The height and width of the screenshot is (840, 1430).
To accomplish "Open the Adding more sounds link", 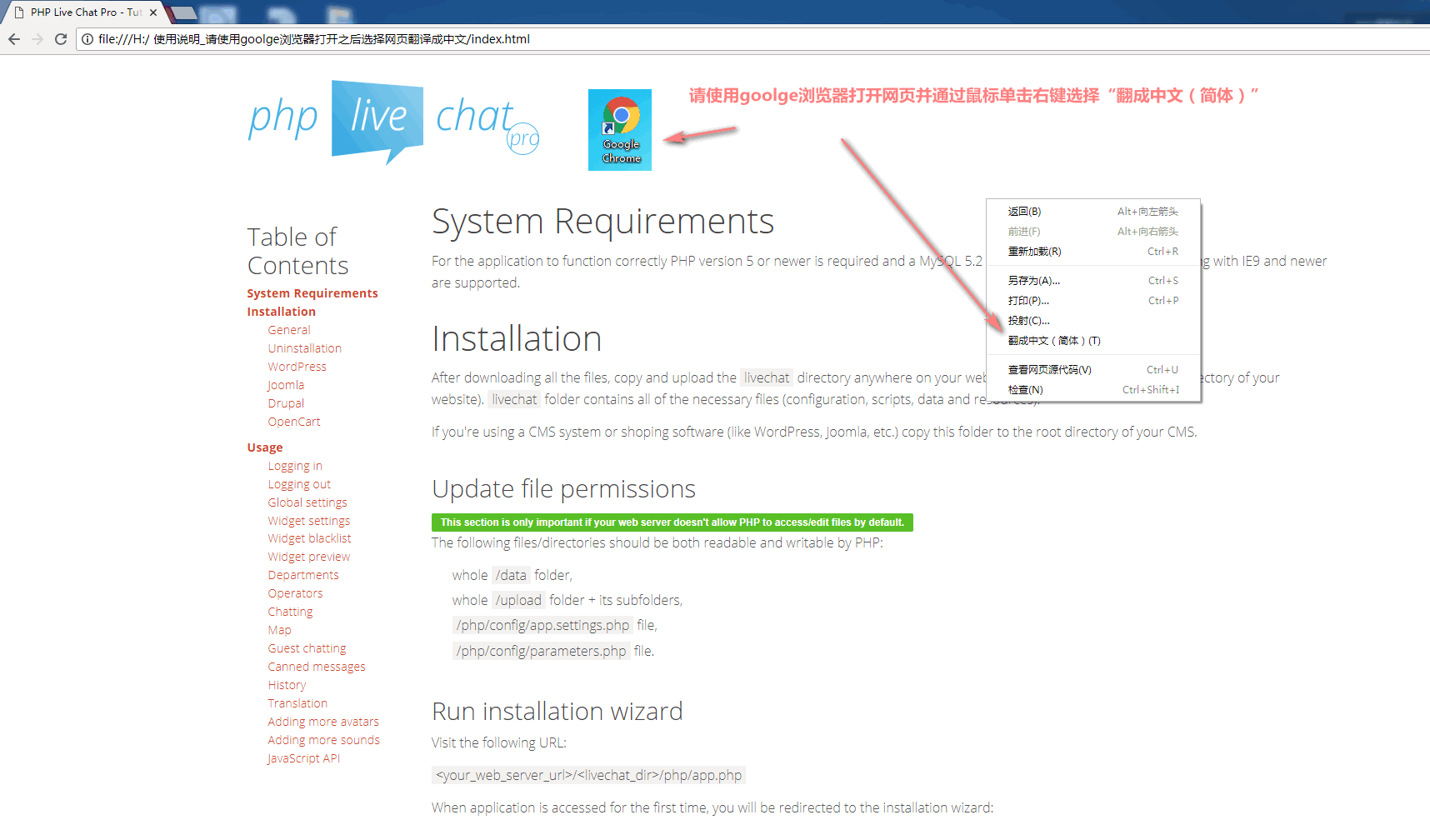I will (323, 740).
